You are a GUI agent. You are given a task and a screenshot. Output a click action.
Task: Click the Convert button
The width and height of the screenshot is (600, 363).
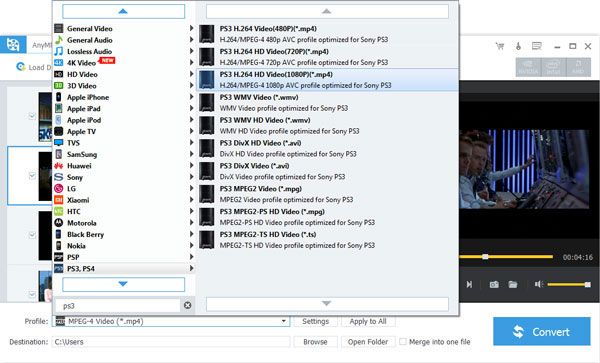click(x=541, y=331)
